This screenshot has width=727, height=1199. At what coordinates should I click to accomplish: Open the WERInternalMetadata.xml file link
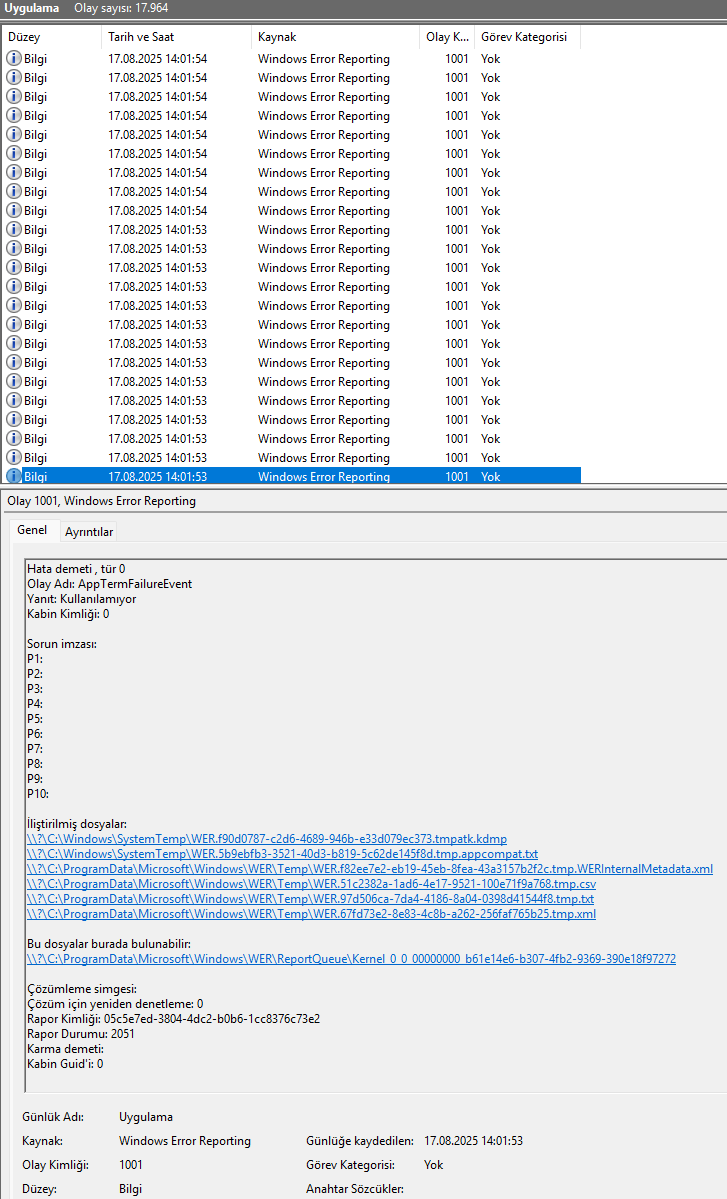tap(370, 869)
